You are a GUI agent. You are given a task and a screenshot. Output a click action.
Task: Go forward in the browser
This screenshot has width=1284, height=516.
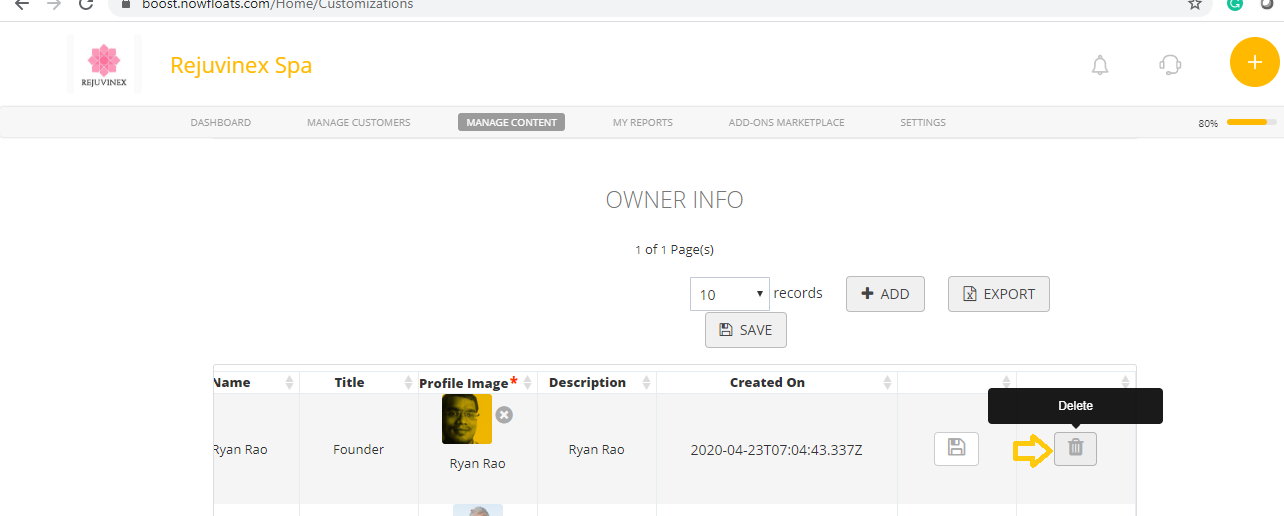click(x=54, y=4)
